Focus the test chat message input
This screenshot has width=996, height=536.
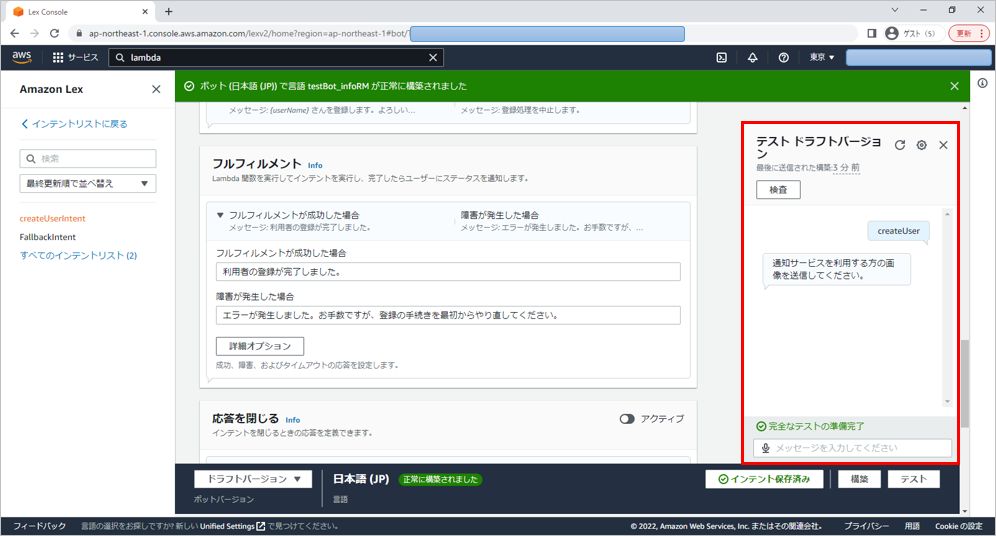pyautogui.click(x=852, y=448)
